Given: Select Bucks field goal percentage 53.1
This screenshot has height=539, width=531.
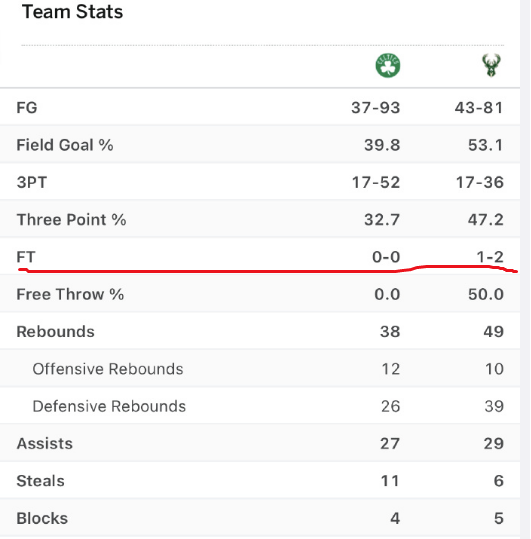Looking at the screenshot, I should pyautogui.click(x=486, y=145).
